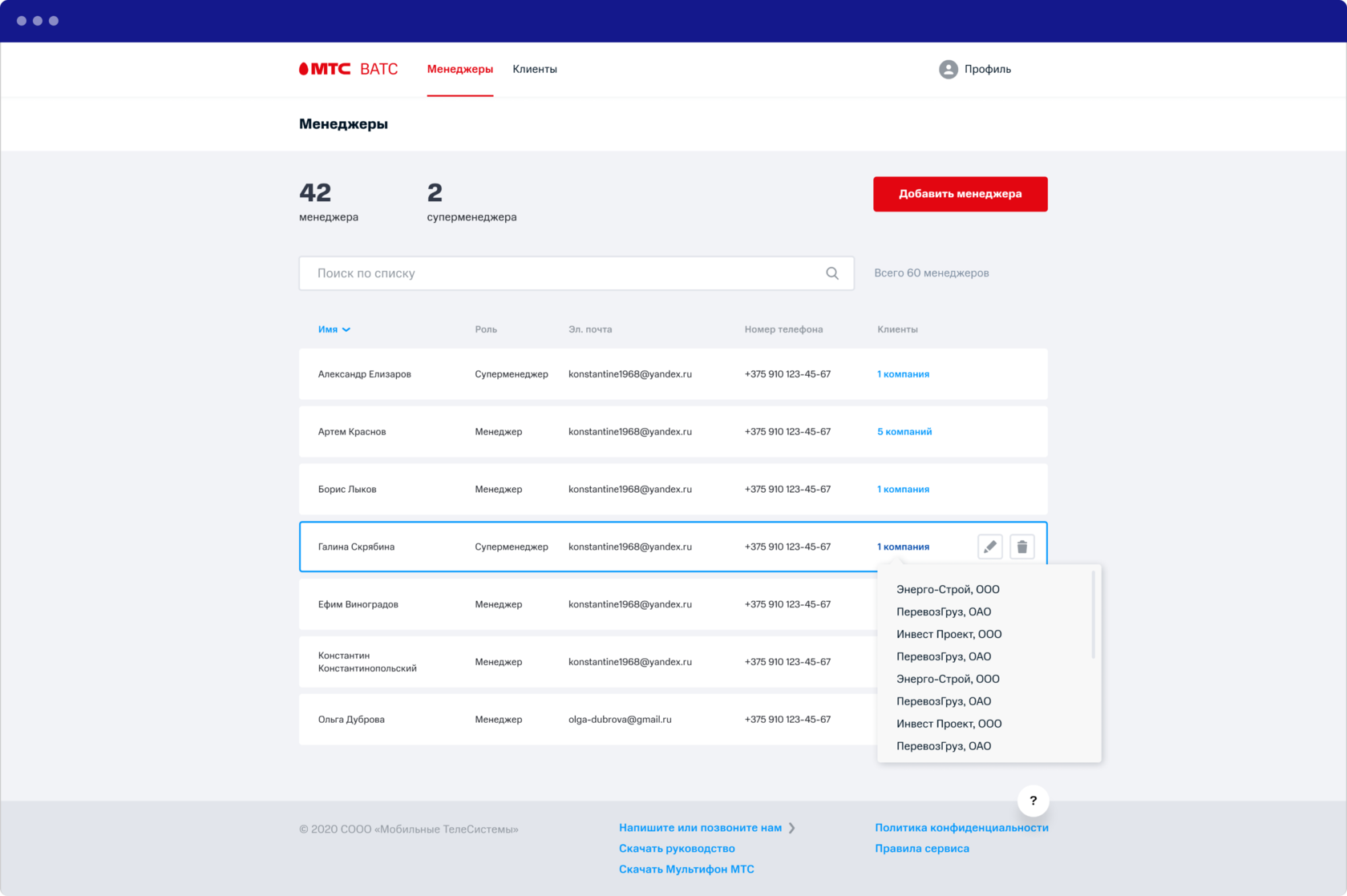Toggle 1 компания popup for Галина Скрябина

pyautogui.click(x=903, y=547)
